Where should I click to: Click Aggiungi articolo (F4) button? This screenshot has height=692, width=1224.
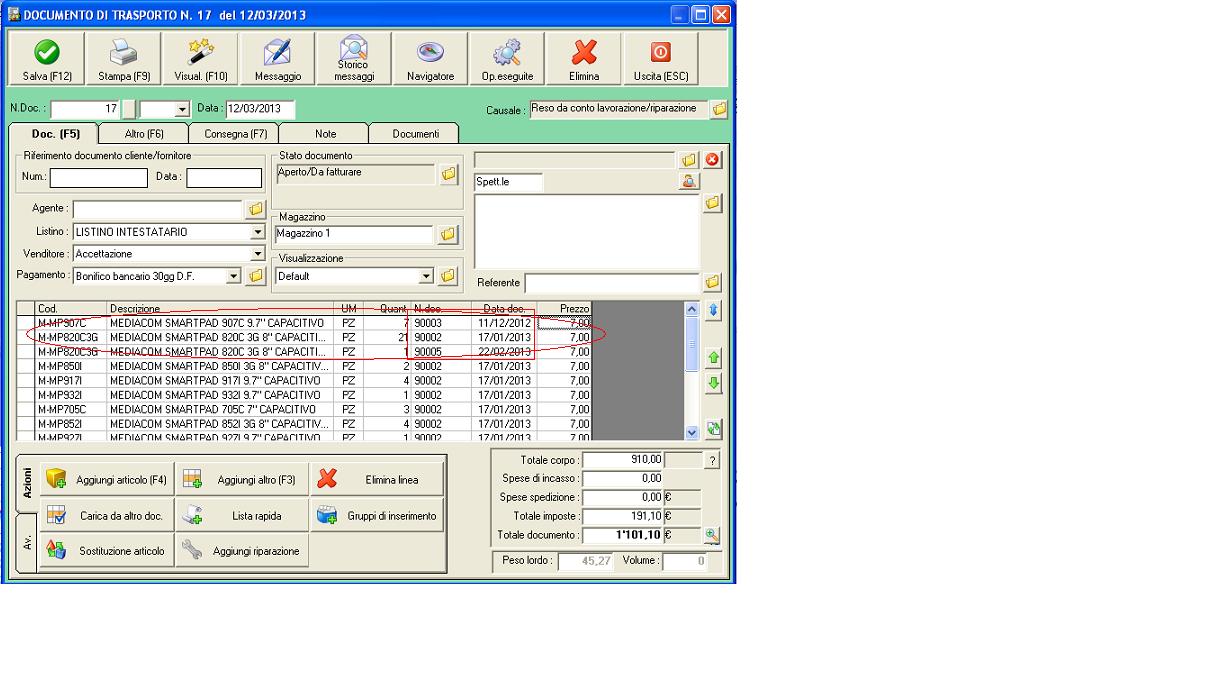click(x=107, y=480)
